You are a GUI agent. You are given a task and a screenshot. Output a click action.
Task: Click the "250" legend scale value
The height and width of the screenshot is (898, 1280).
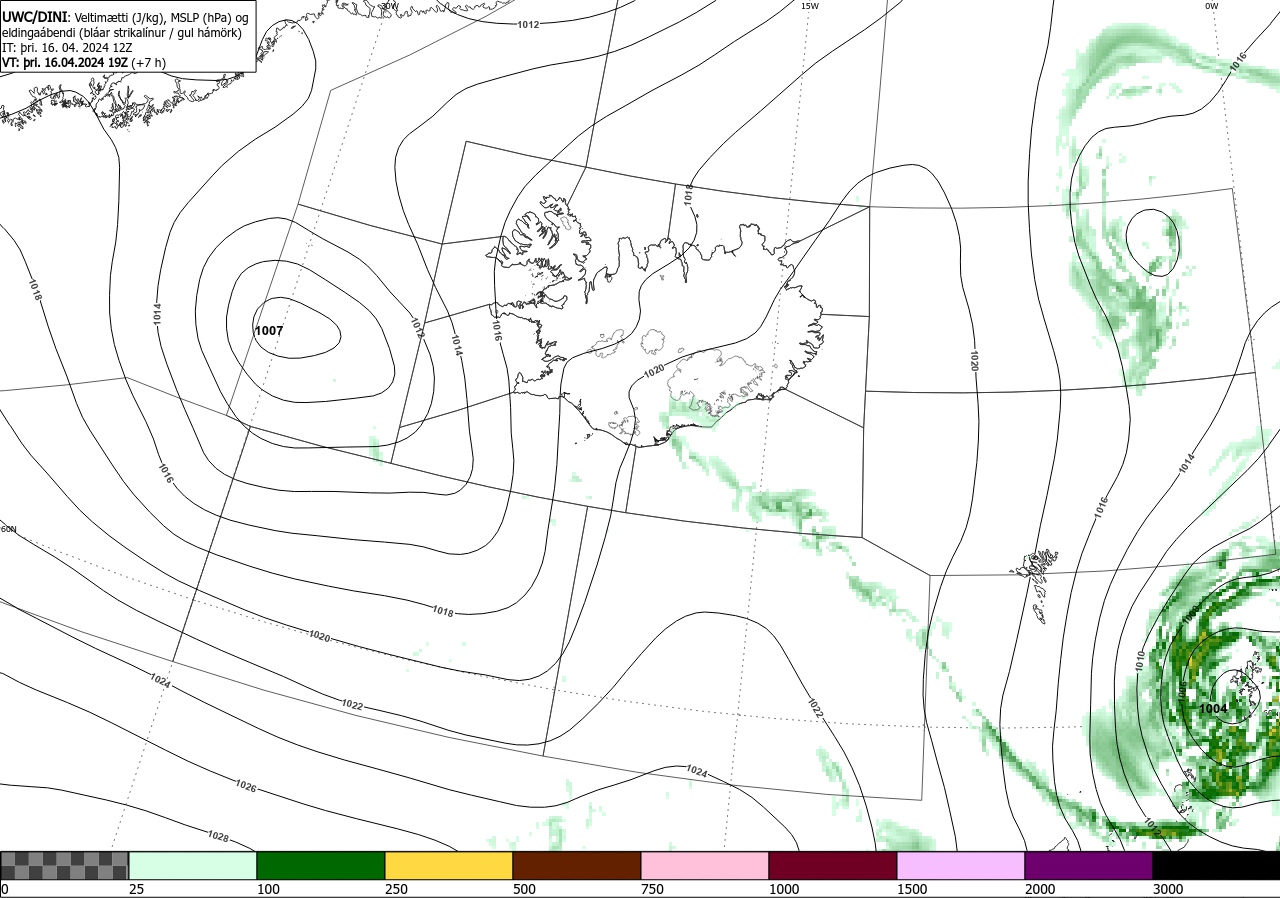[396, 889]
